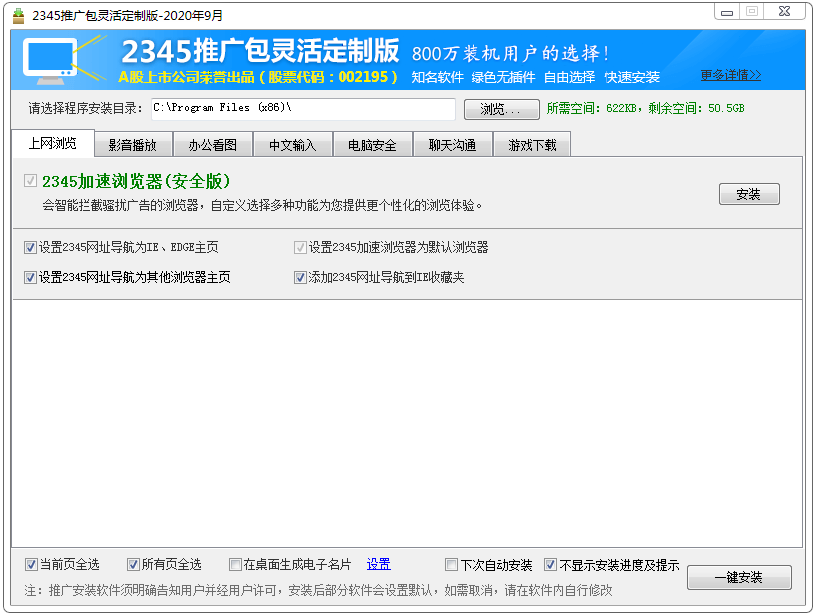Open the 设置 link for 电子名片
Viewport: 815px width, 616px height.
click(x=378, y=565)
